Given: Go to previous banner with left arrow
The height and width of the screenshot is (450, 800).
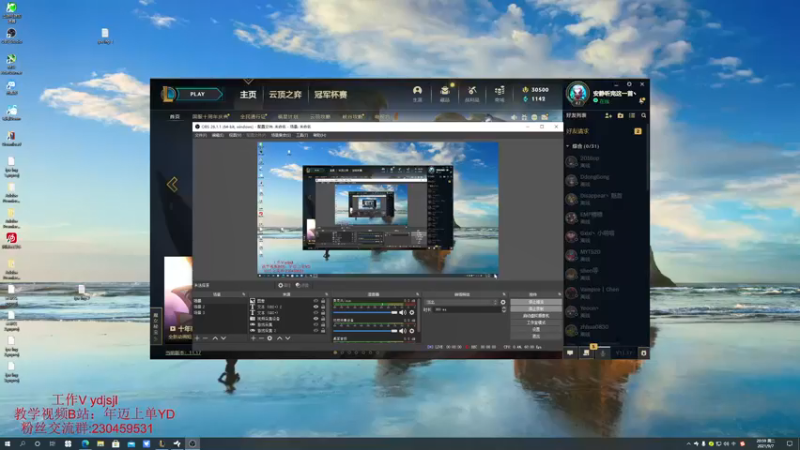Looking at the screenshot, I should point(172,184).
